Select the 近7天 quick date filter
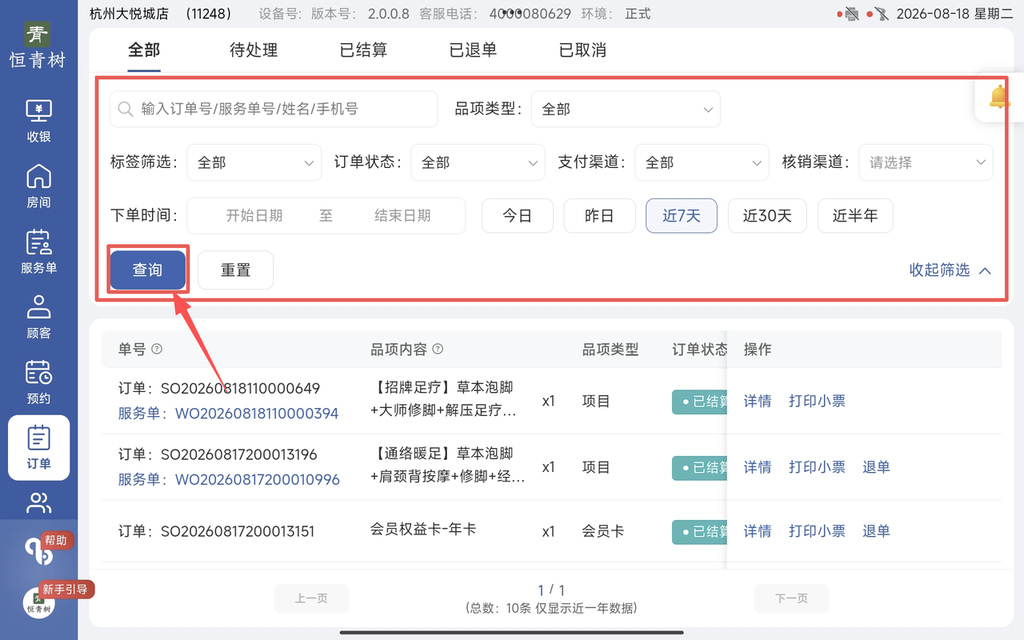 (x=681, y=216)
